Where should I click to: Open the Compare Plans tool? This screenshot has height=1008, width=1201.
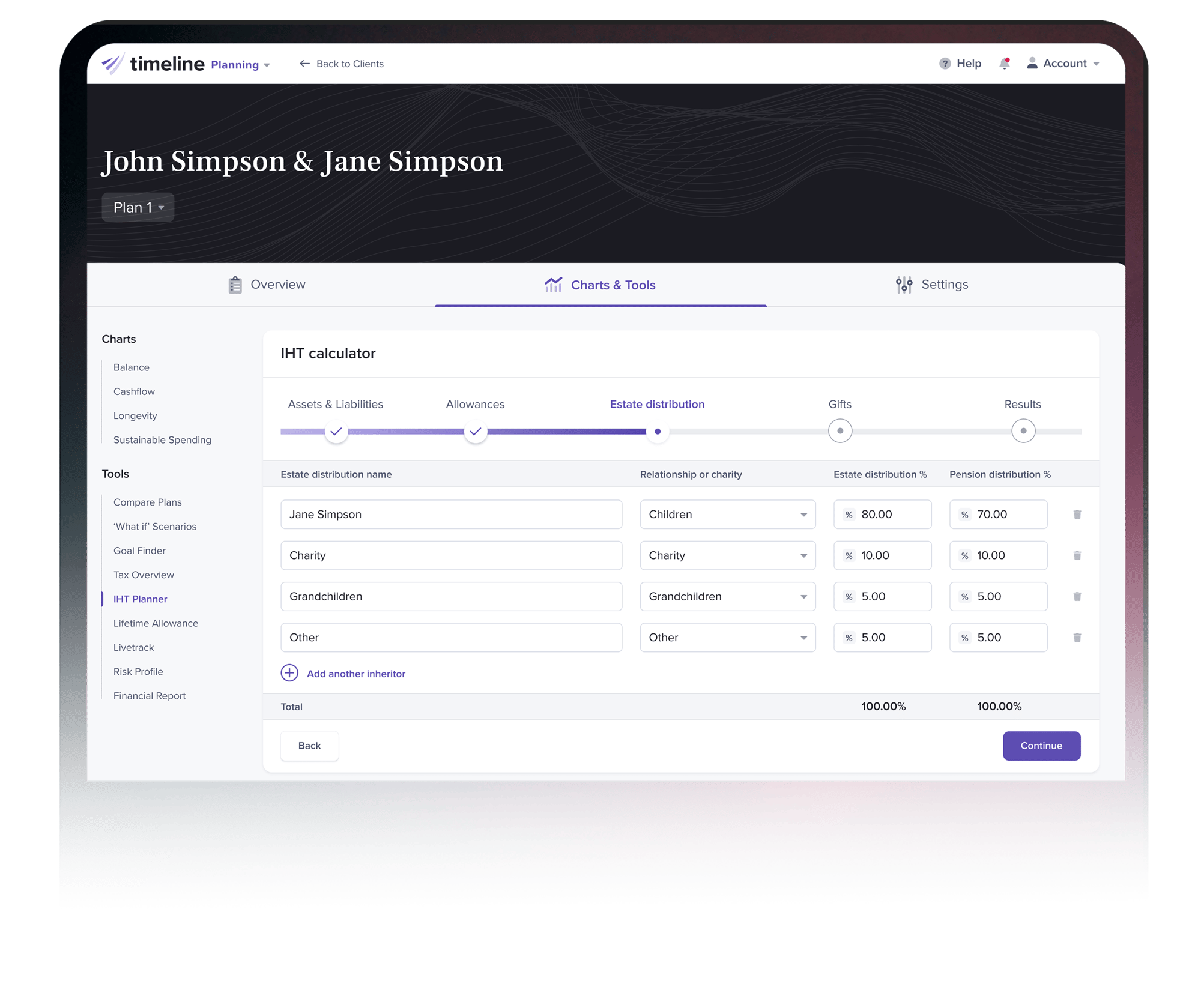click(x=147, y=502)
